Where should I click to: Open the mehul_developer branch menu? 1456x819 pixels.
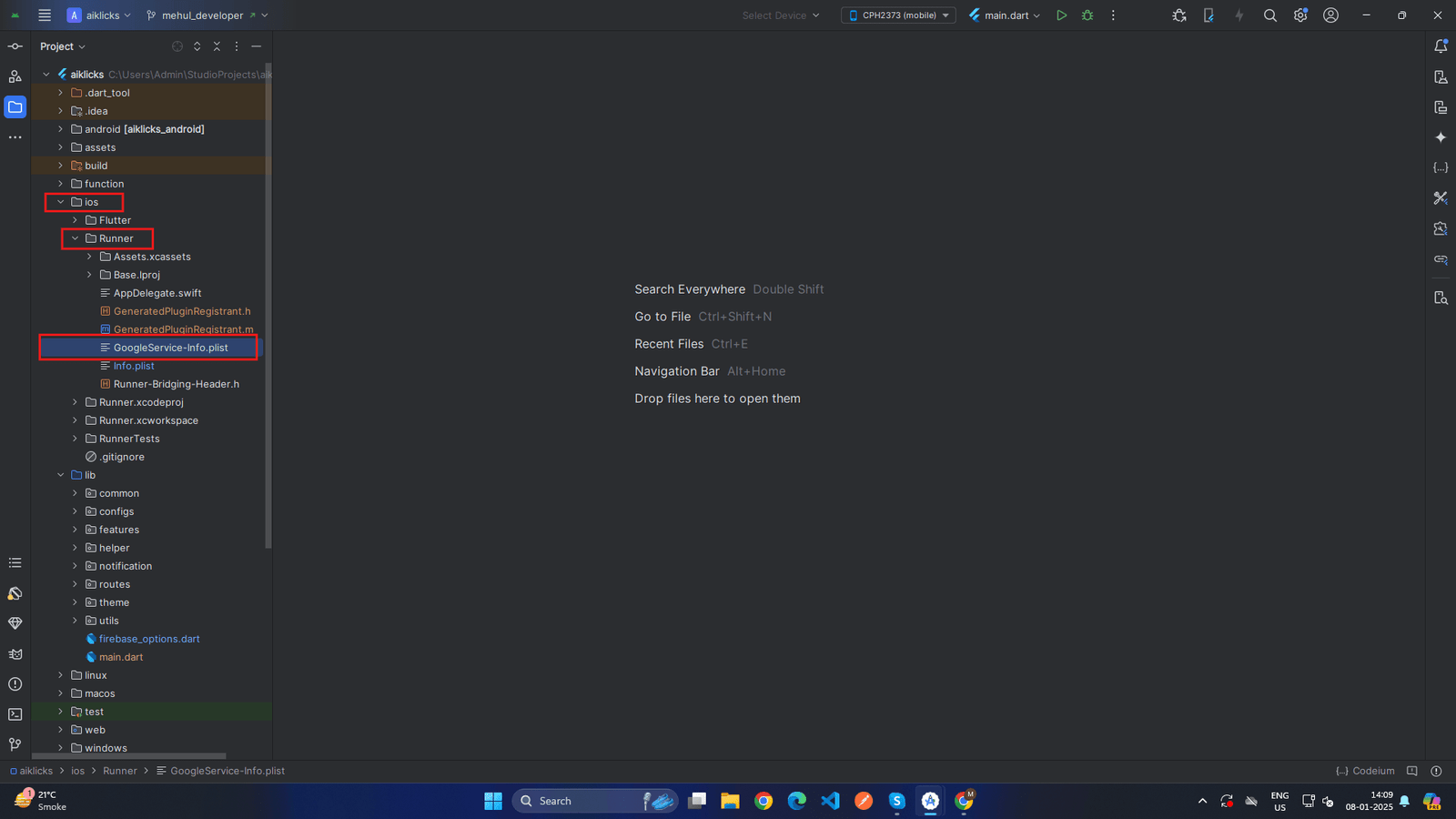click(206, 15)
